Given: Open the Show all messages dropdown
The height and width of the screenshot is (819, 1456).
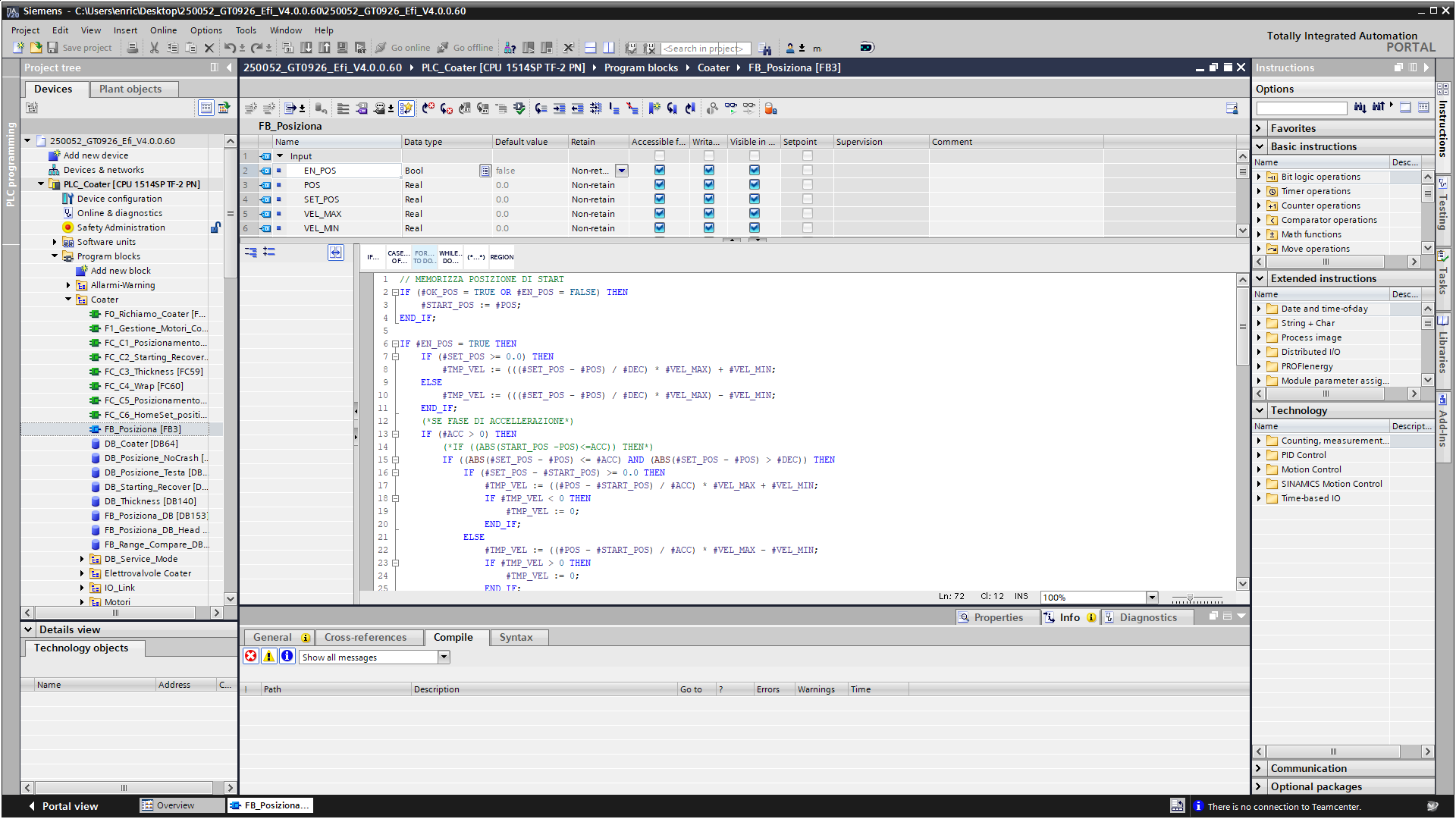Looking at the screenshot, I should 444,657.
